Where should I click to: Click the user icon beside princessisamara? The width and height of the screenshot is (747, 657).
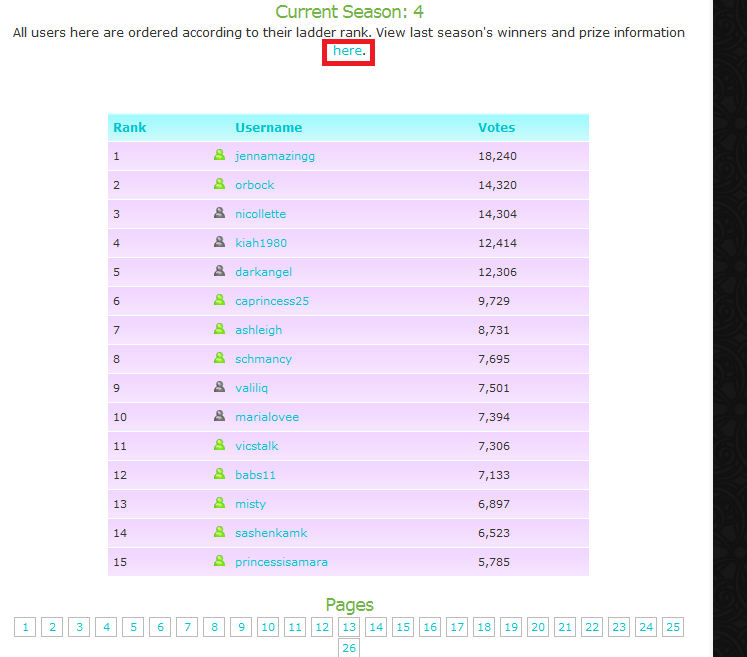[219, 561]
